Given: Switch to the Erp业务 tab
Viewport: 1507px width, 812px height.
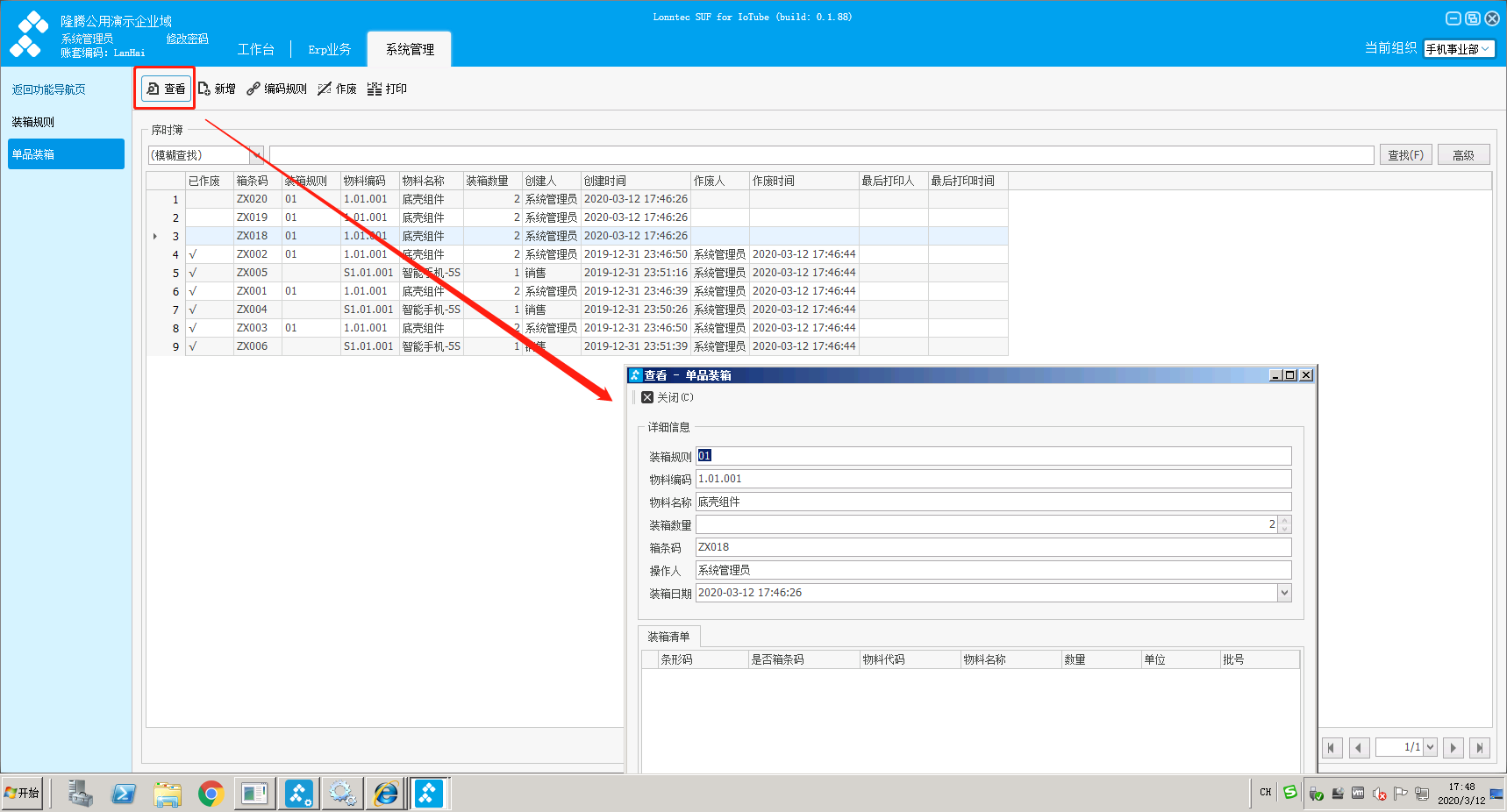Looking at the screenshot, I should tap(329, 49).
